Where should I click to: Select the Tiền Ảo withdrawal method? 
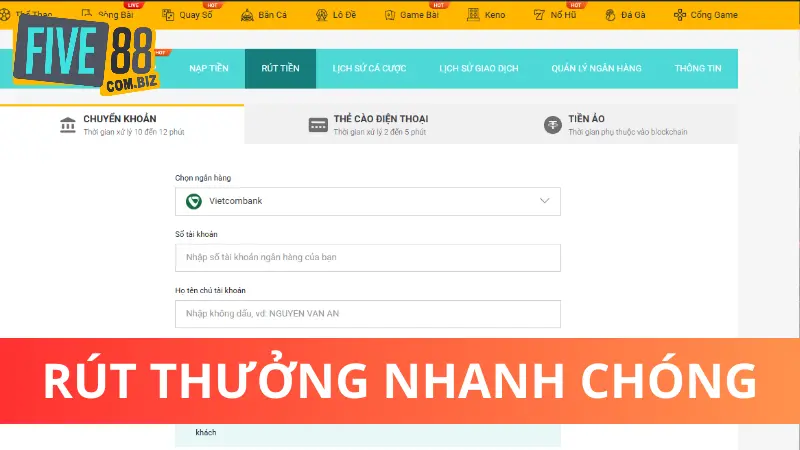(614, 124)
